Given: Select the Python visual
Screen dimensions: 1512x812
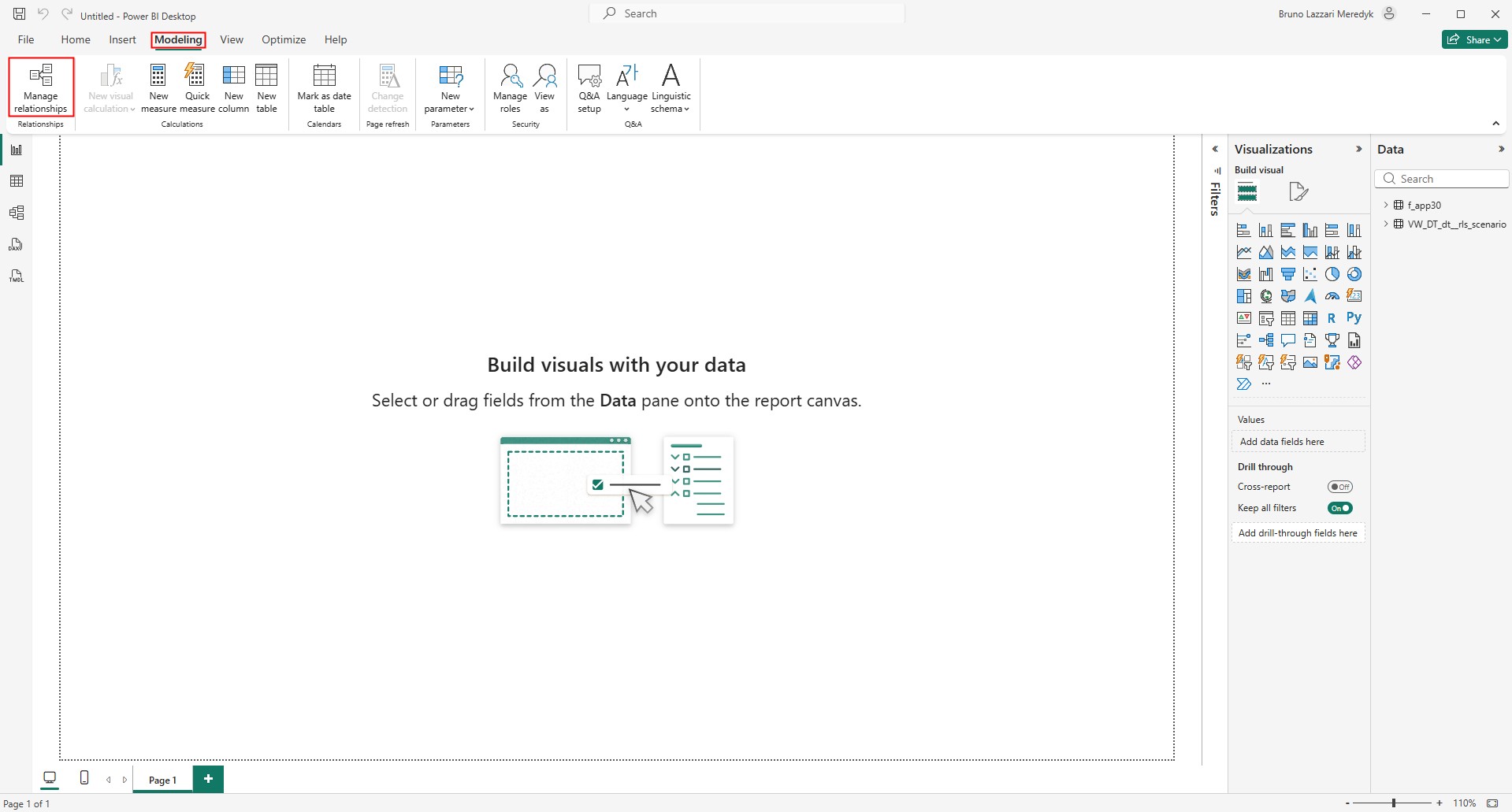Looking at the screenshot, I should (x=1354, y=318).
